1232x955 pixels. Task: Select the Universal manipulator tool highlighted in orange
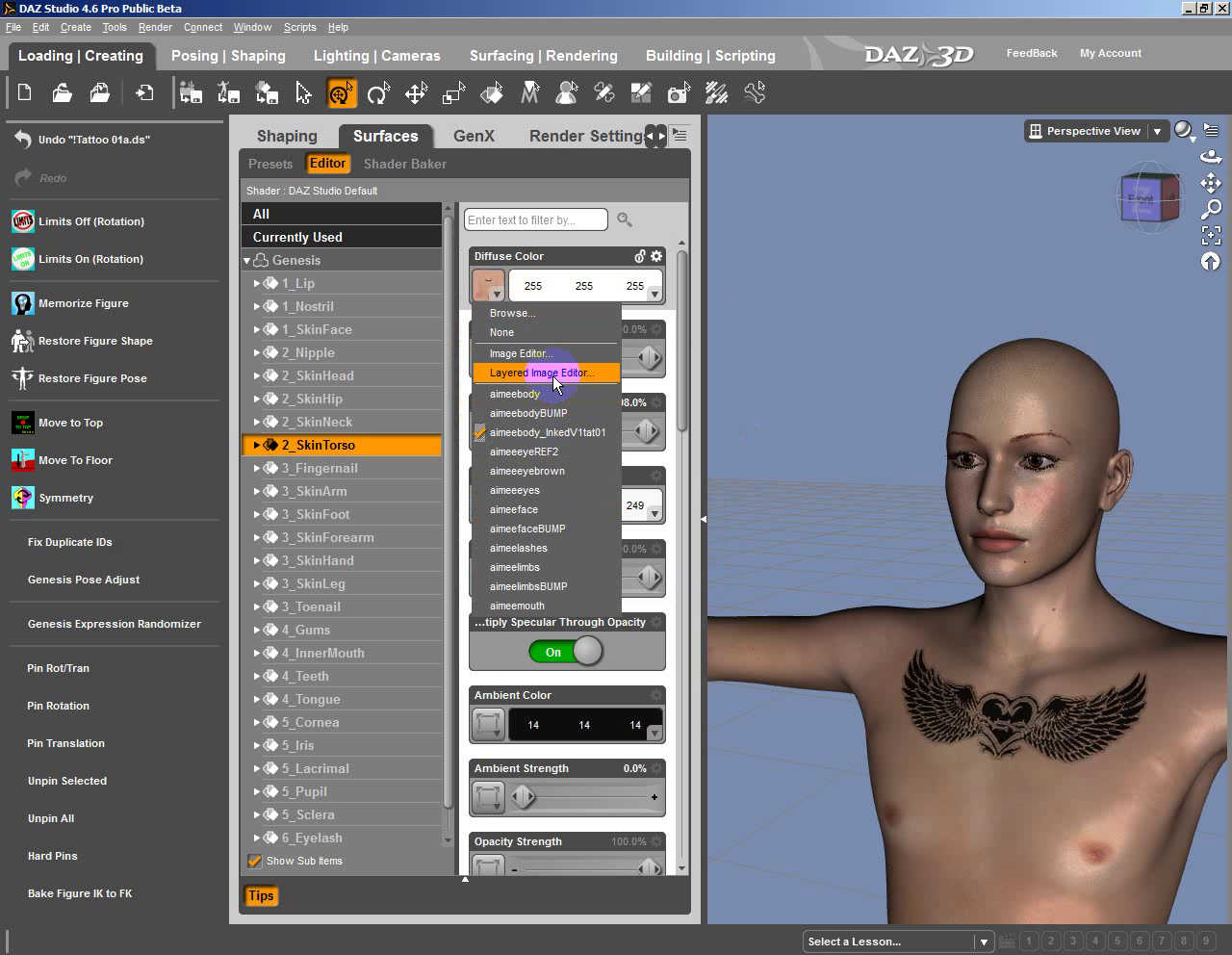pos(342,93)
